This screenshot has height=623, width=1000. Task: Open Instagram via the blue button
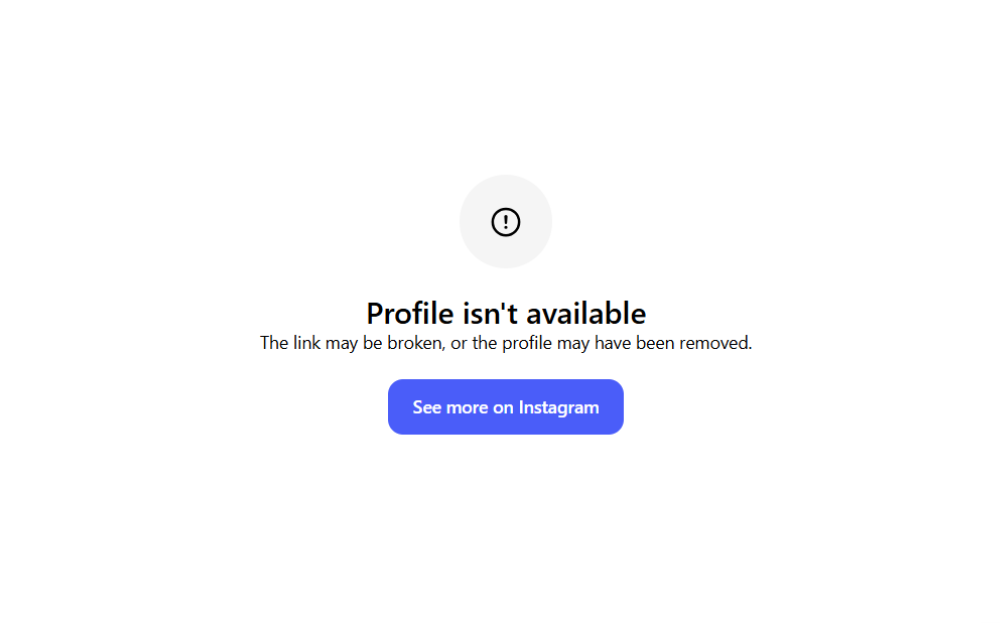click(x=506, y=407)
